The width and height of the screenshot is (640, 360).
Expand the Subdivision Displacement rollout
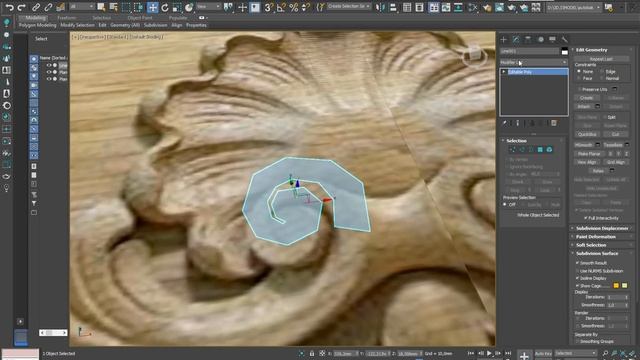pos(602,228)
